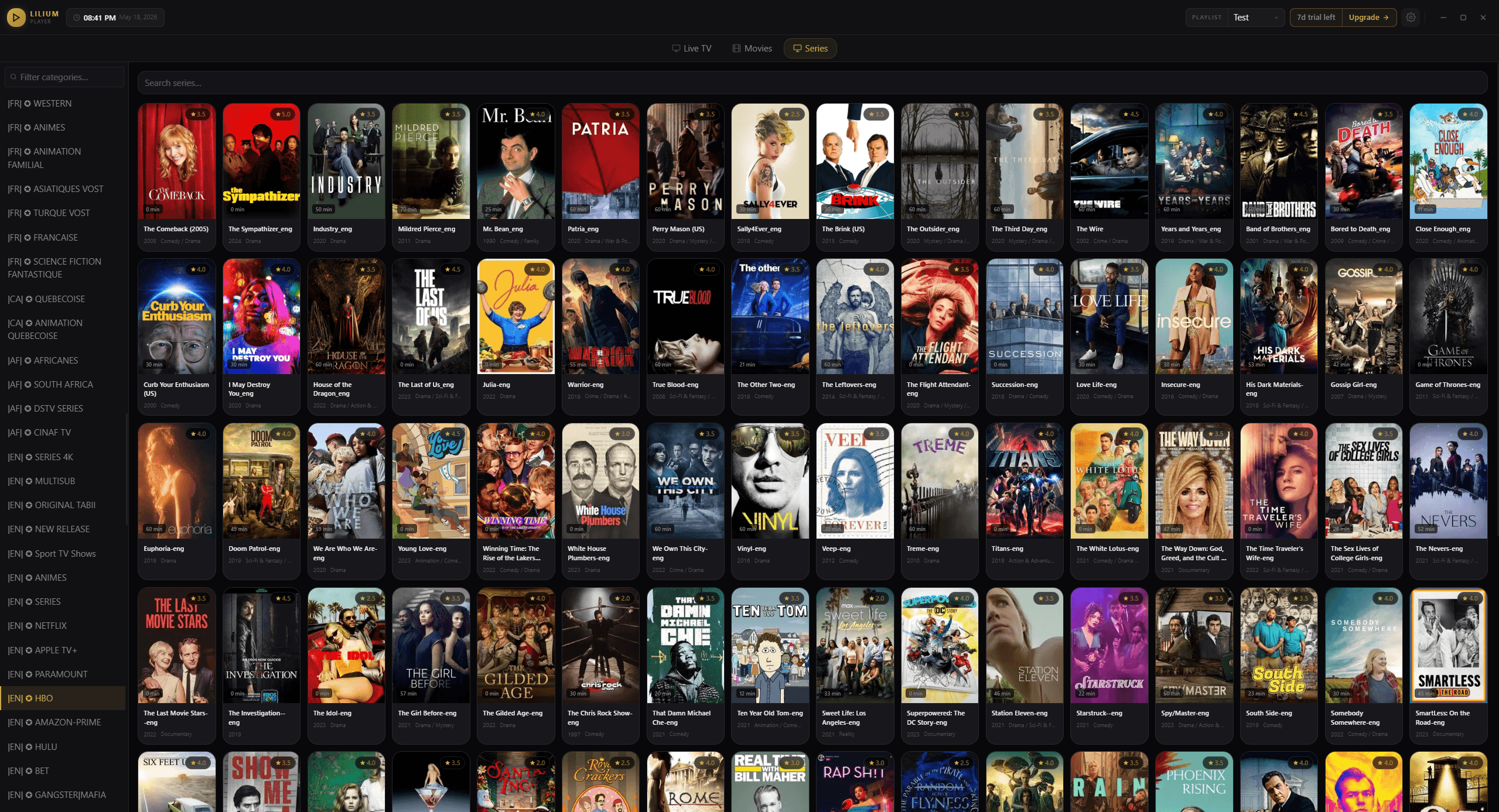This screenshot has height=812, width=1499.
Task: Click the Search series input field
Action: 812,83
